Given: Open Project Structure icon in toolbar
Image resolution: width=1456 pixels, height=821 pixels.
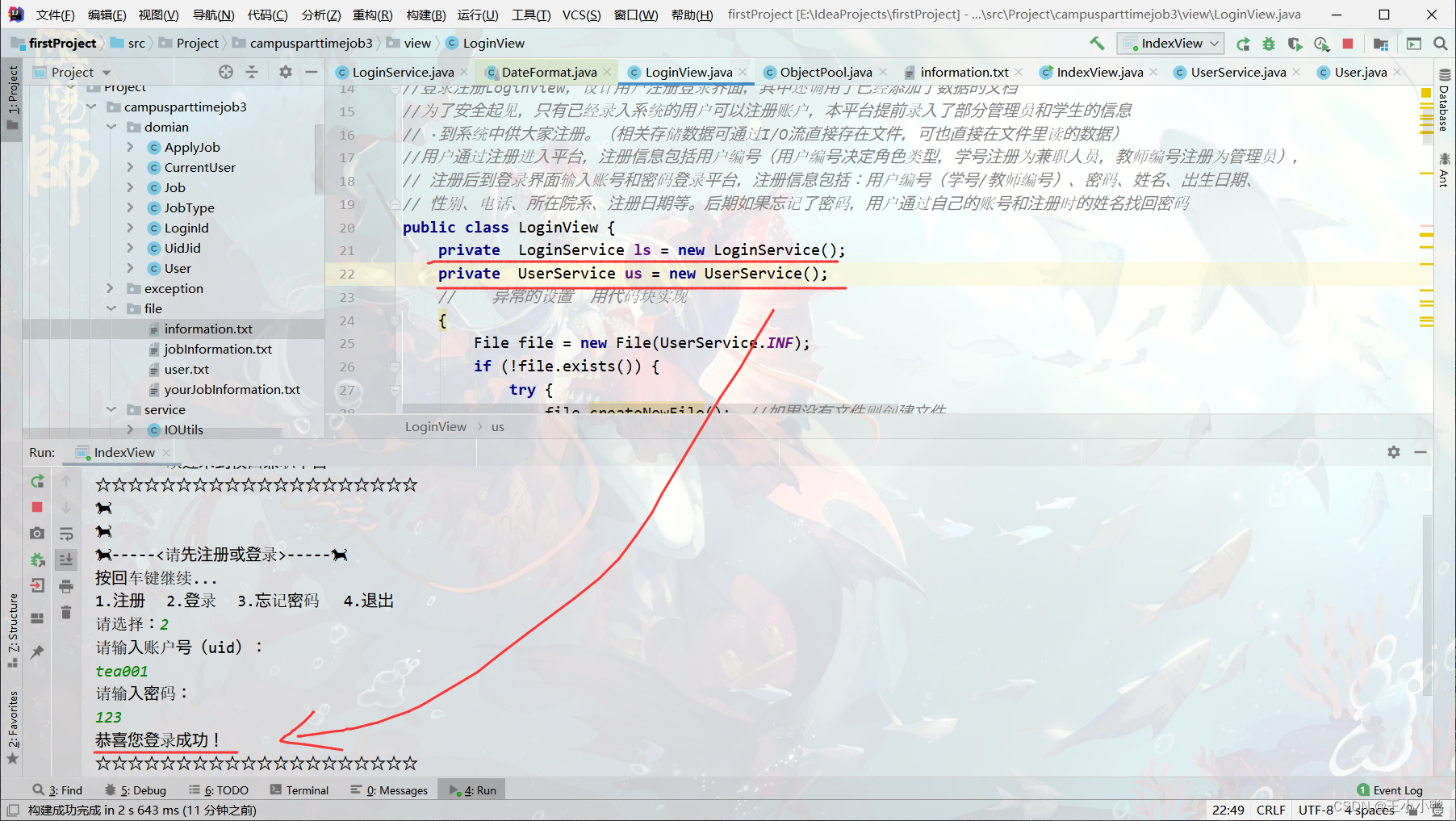Looking at the screenshot, I should [x=1381, y=44].
